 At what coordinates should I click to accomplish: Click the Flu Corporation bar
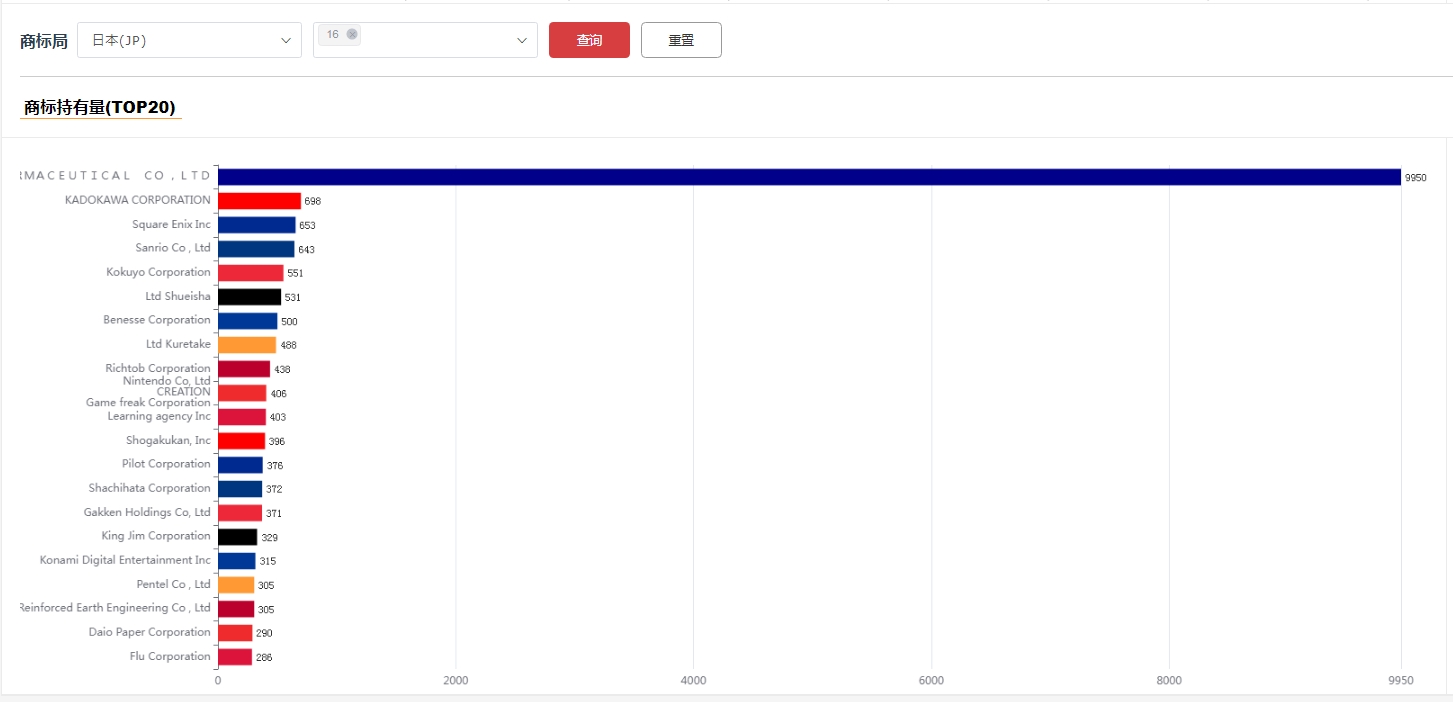[235, 657]
